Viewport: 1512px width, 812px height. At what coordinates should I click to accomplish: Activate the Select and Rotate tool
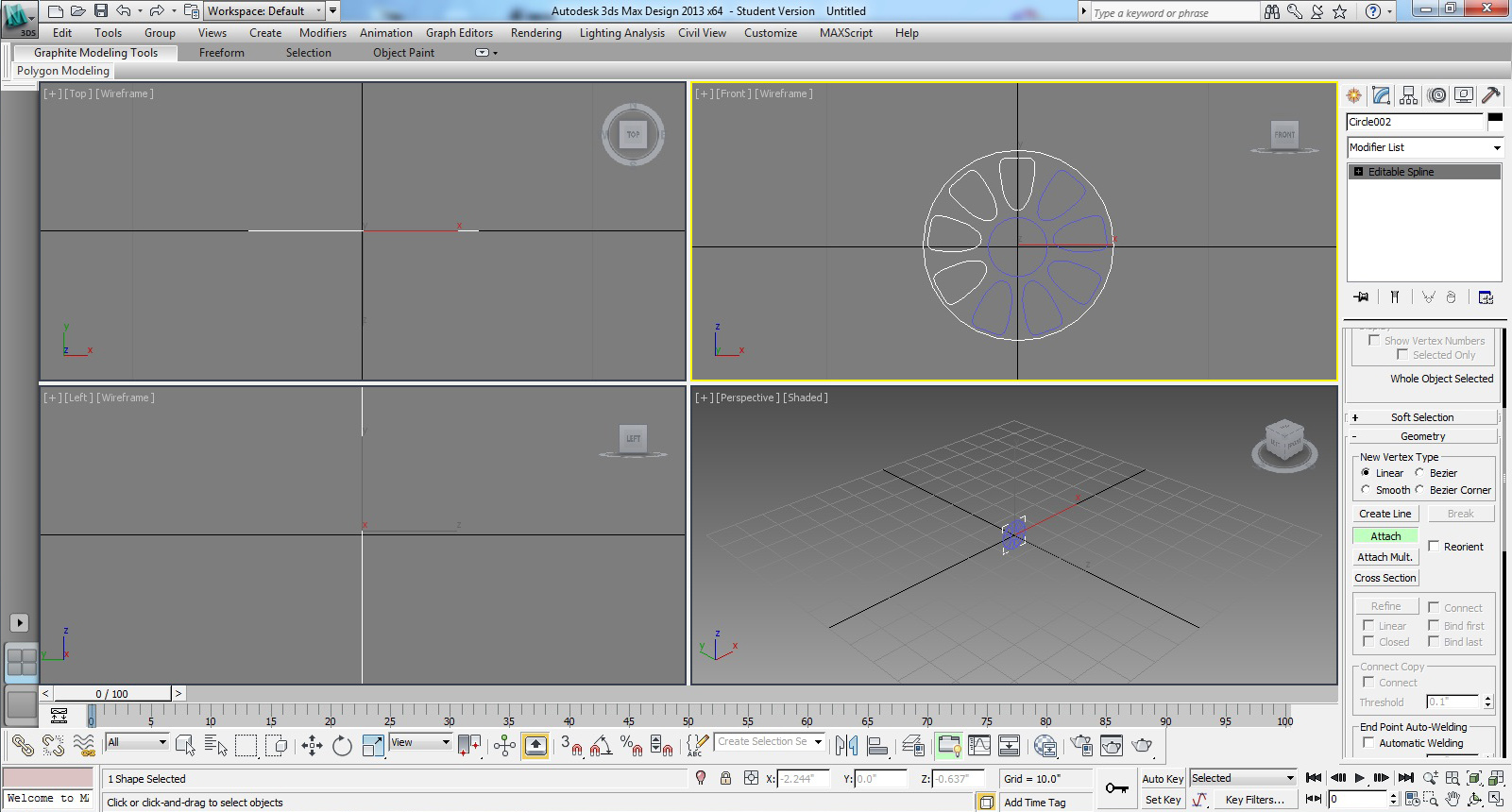pos(342,746)
